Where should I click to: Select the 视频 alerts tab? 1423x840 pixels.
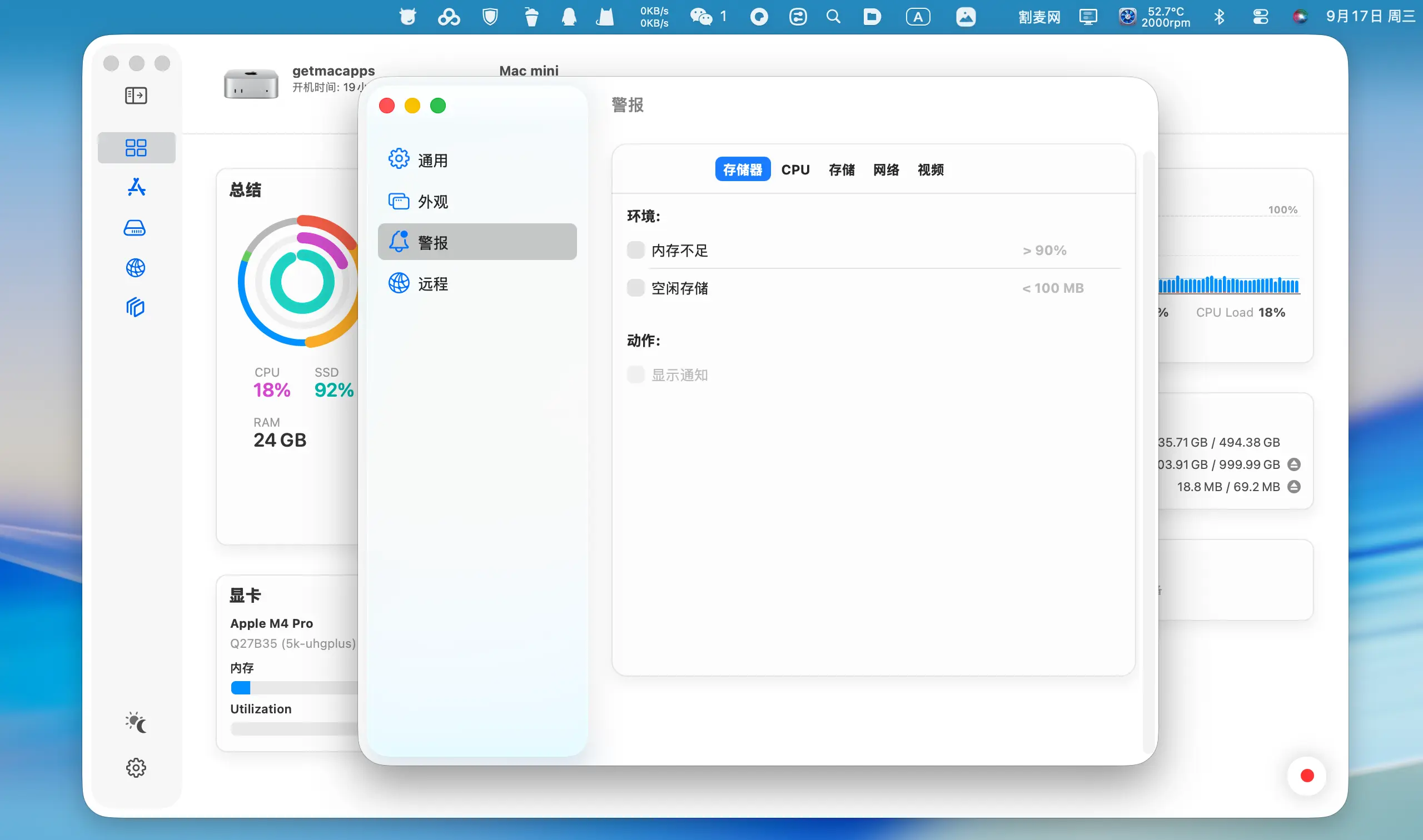[x=931, y=170]
